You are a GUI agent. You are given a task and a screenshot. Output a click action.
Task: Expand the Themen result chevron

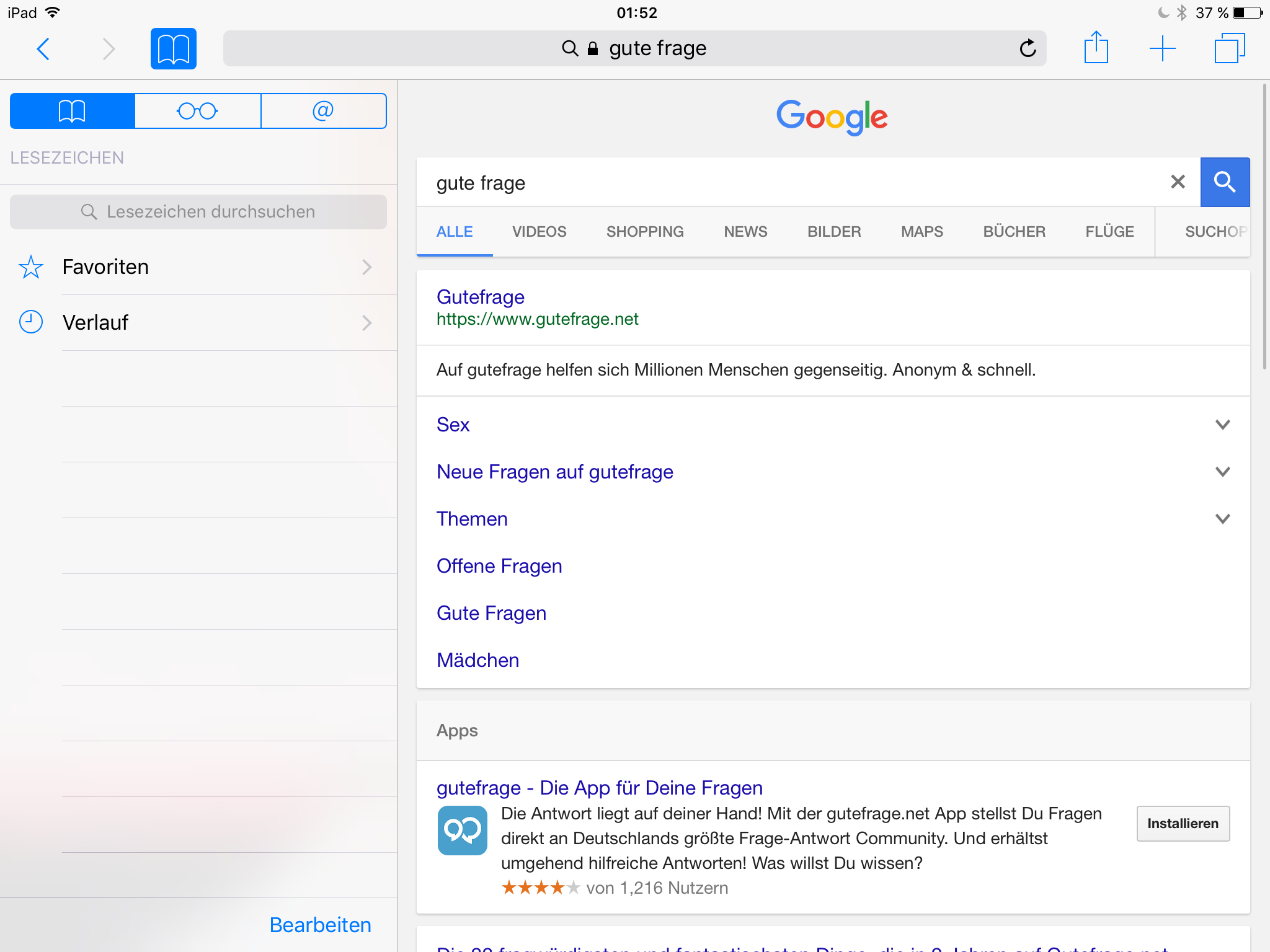tap(1222, 519)
